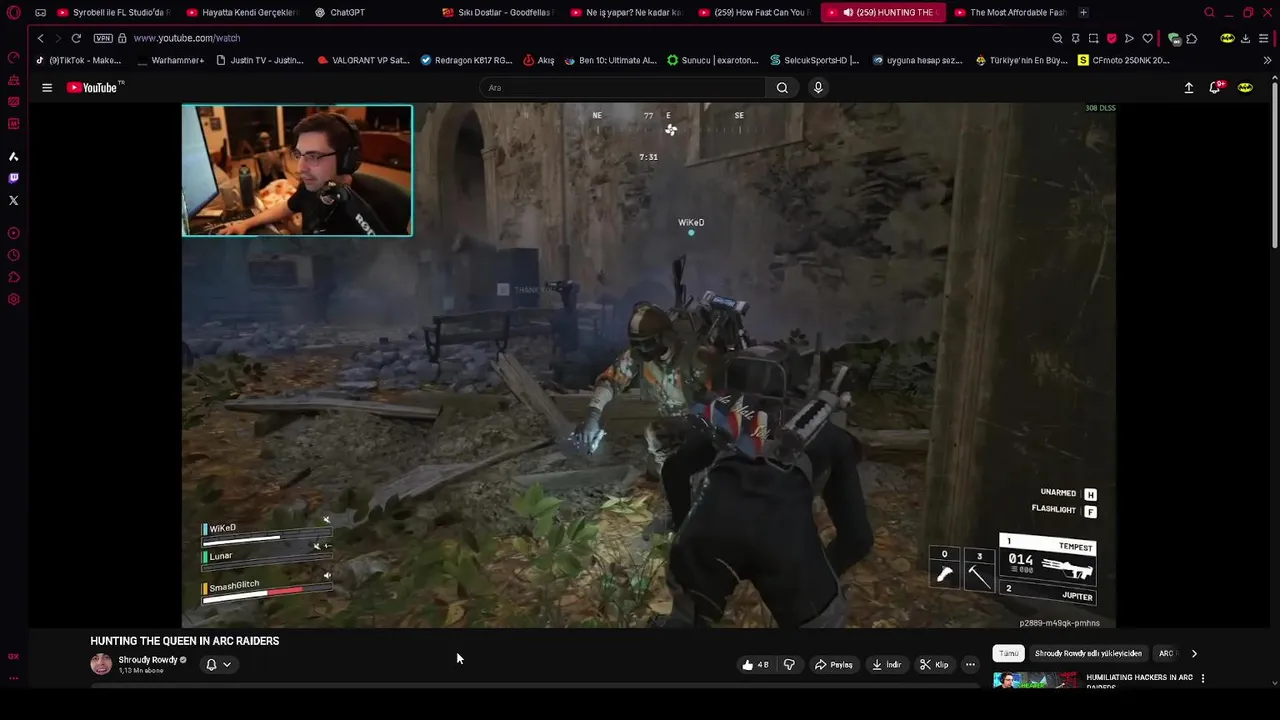1280x720 pixels.
Task: Reload the page with the refresh icon
Action: coord(76,38)
